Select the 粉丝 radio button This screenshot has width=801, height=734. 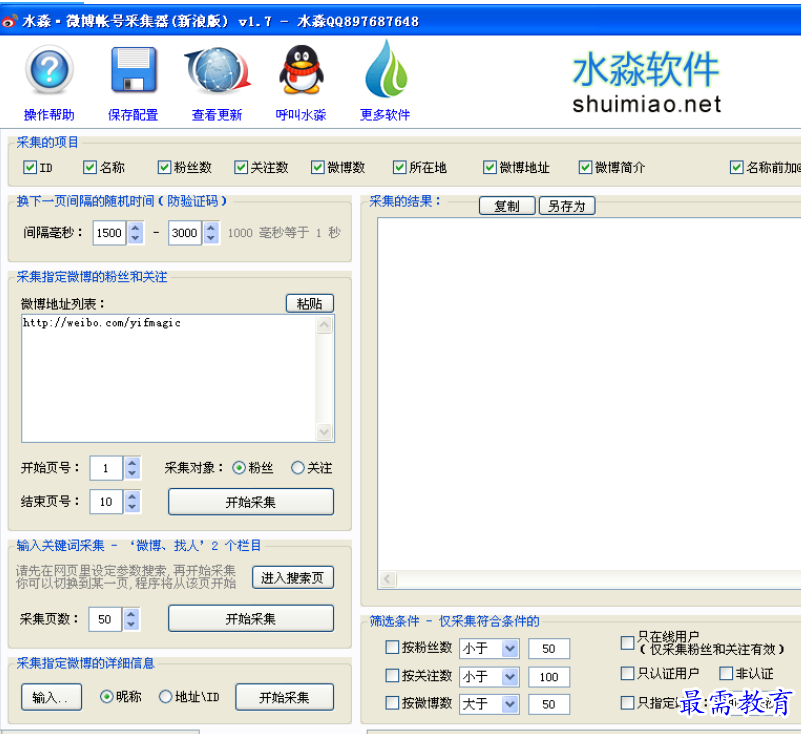tap(239, 467)
